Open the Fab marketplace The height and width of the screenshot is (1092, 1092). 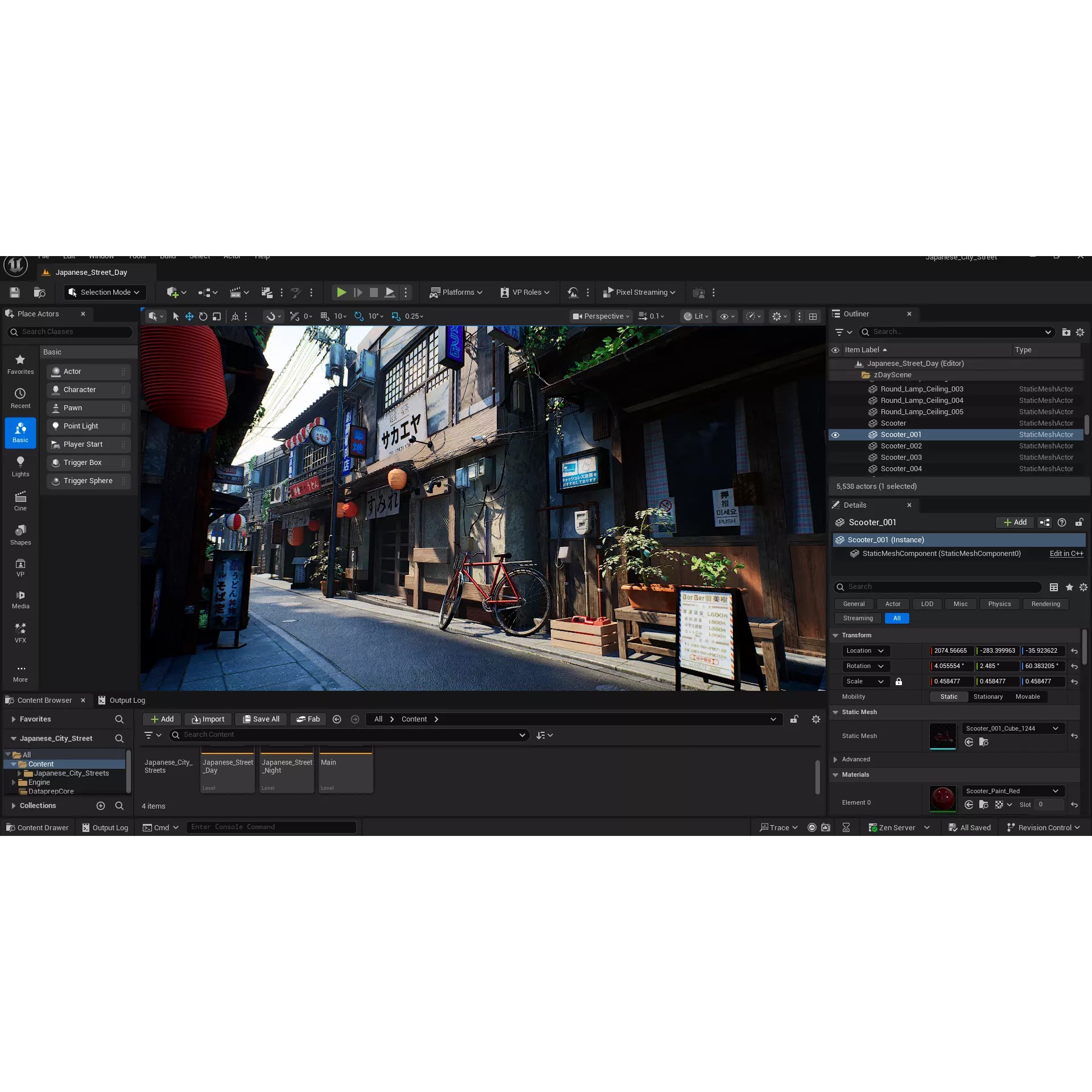(308, 719)
